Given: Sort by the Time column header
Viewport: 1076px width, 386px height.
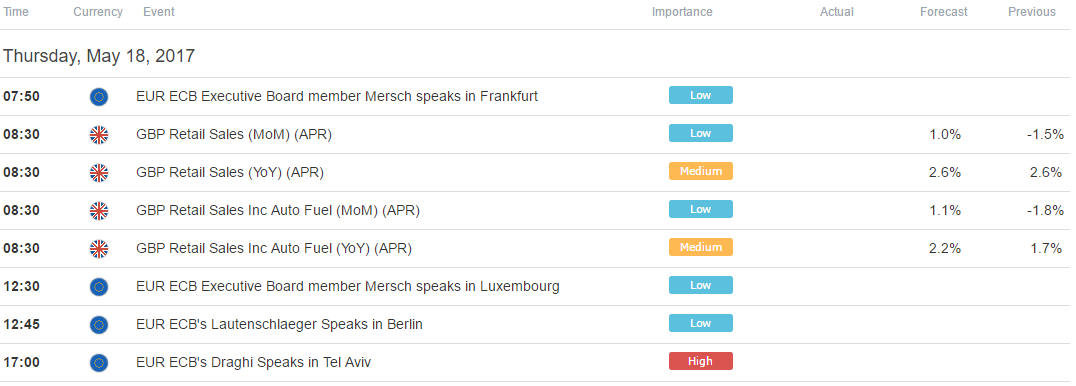Looking at the screenshot, I should [x=16, y=12].
